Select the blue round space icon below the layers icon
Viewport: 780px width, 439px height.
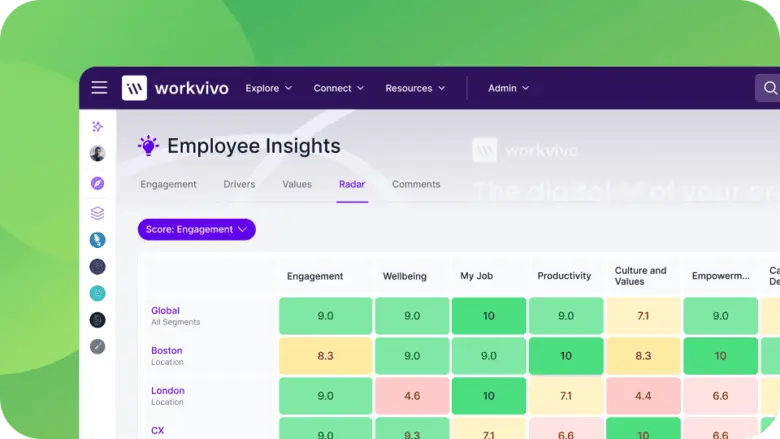click(98, 240)
